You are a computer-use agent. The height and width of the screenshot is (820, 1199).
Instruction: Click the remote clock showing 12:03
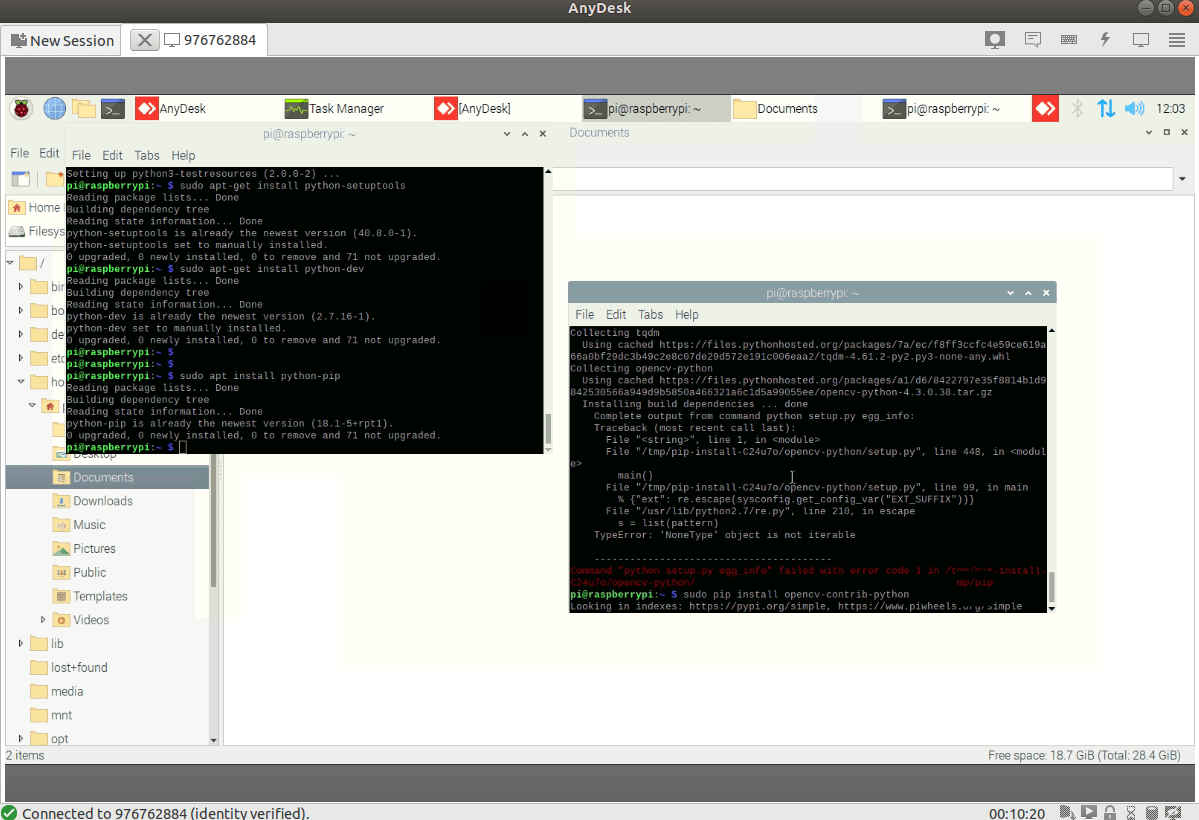pos(1171,109)
